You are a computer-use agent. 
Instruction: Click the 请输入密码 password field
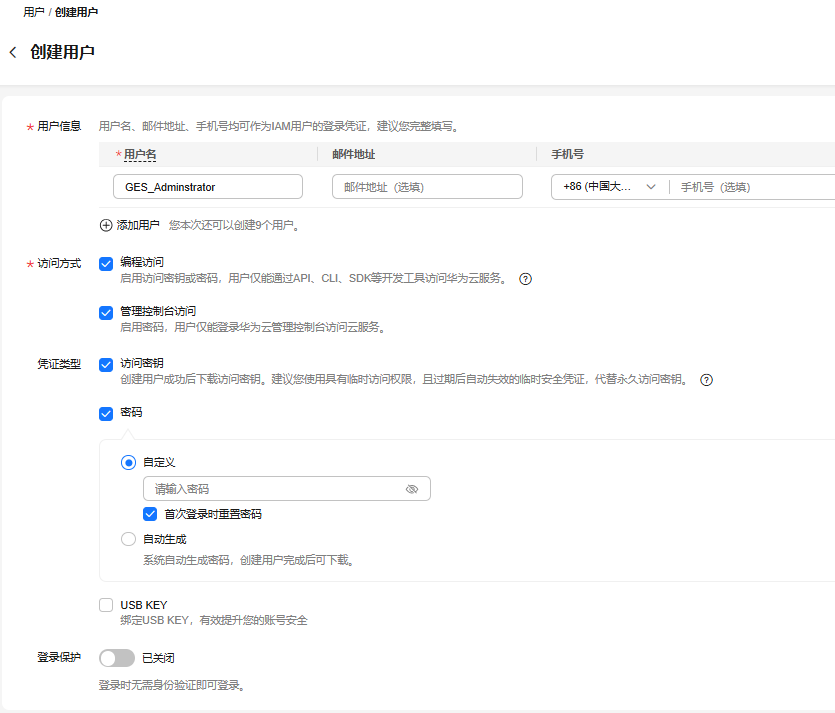click(x=275, y=489)
